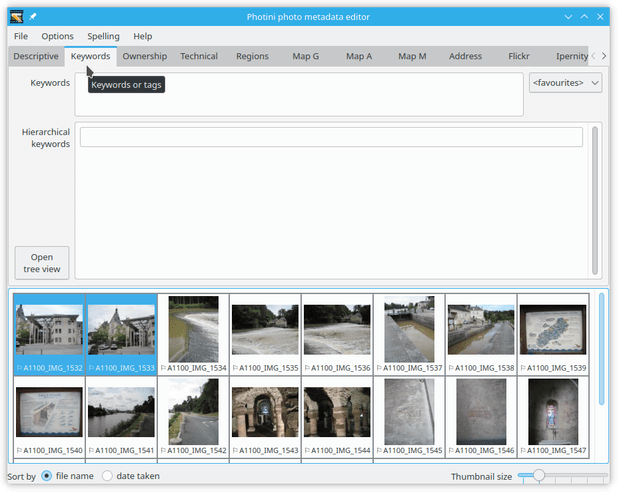This screenshot has height=492, width=618.
Task: Switch to the Descriptive tab
Action: [36, 56]
